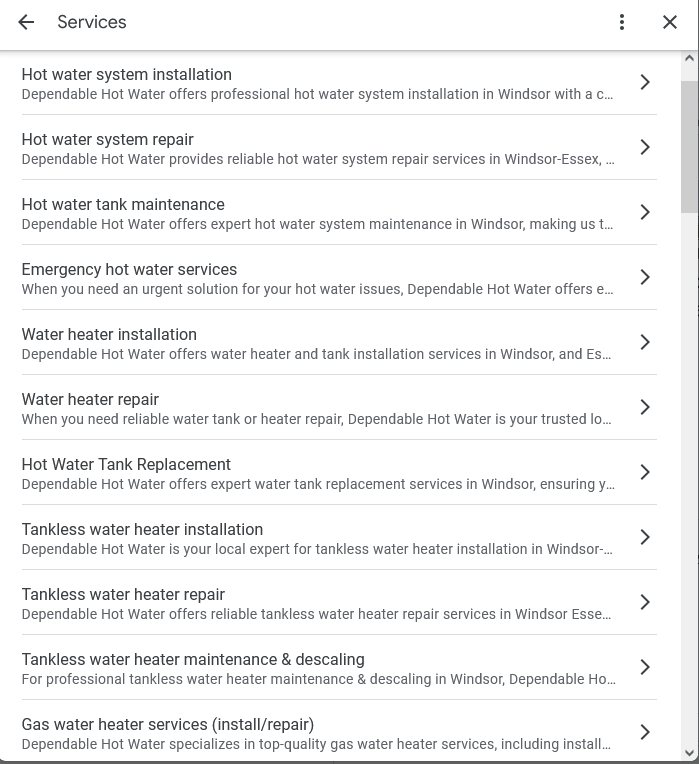Click the scrollbar down arrow
Image resolution: width=699 pixels, height=764 pixels.
[689, 753]
